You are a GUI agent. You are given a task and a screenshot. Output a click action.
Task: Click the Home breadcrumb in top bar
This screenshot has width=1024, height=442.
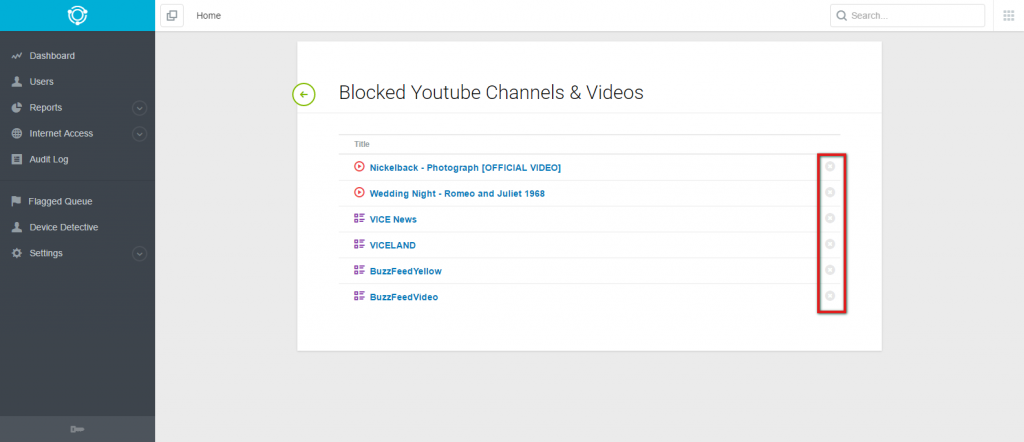(208, 16)
